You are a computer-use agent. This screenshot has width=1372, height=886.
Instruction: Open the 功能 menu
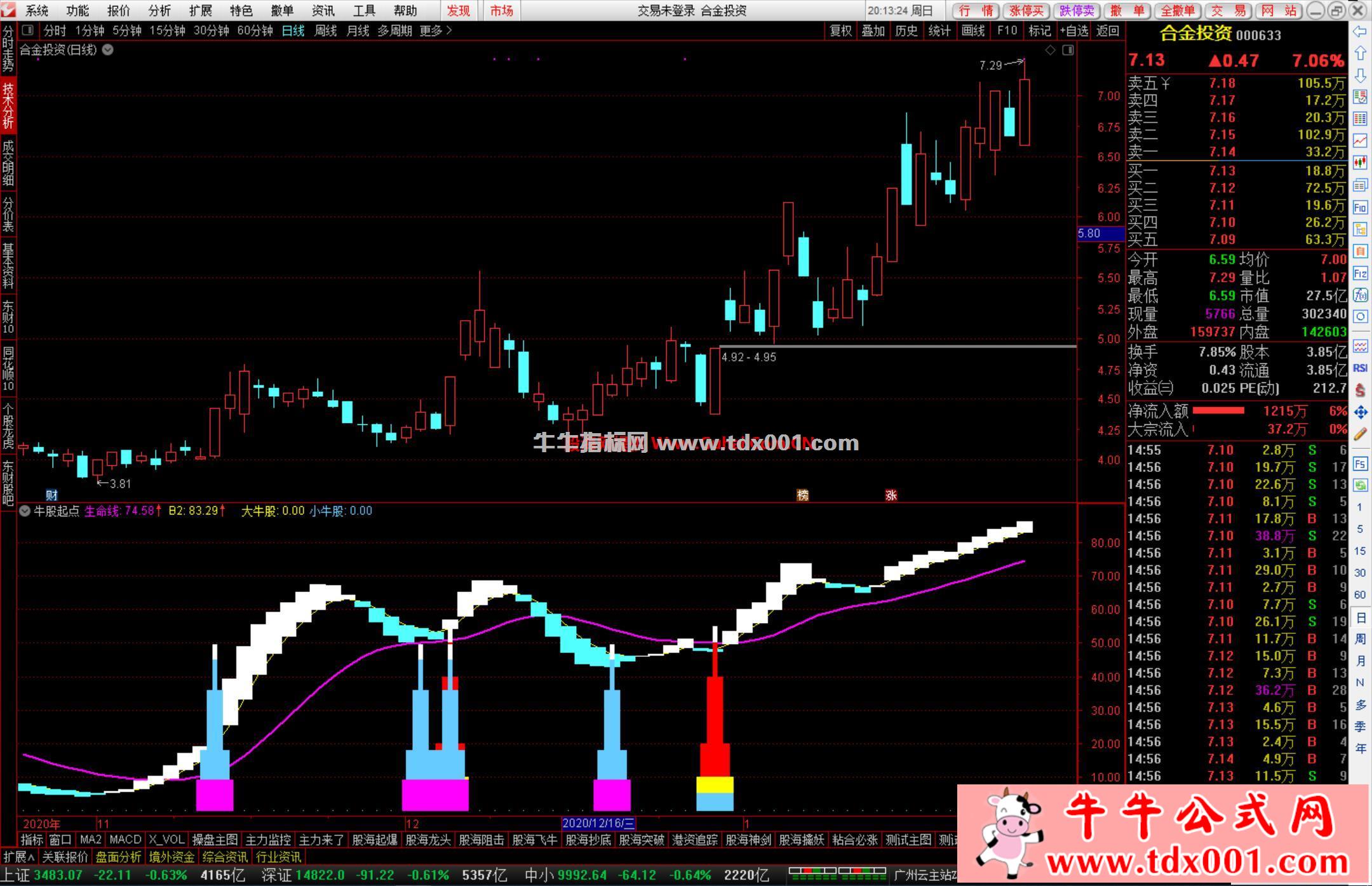pos(77,11)
